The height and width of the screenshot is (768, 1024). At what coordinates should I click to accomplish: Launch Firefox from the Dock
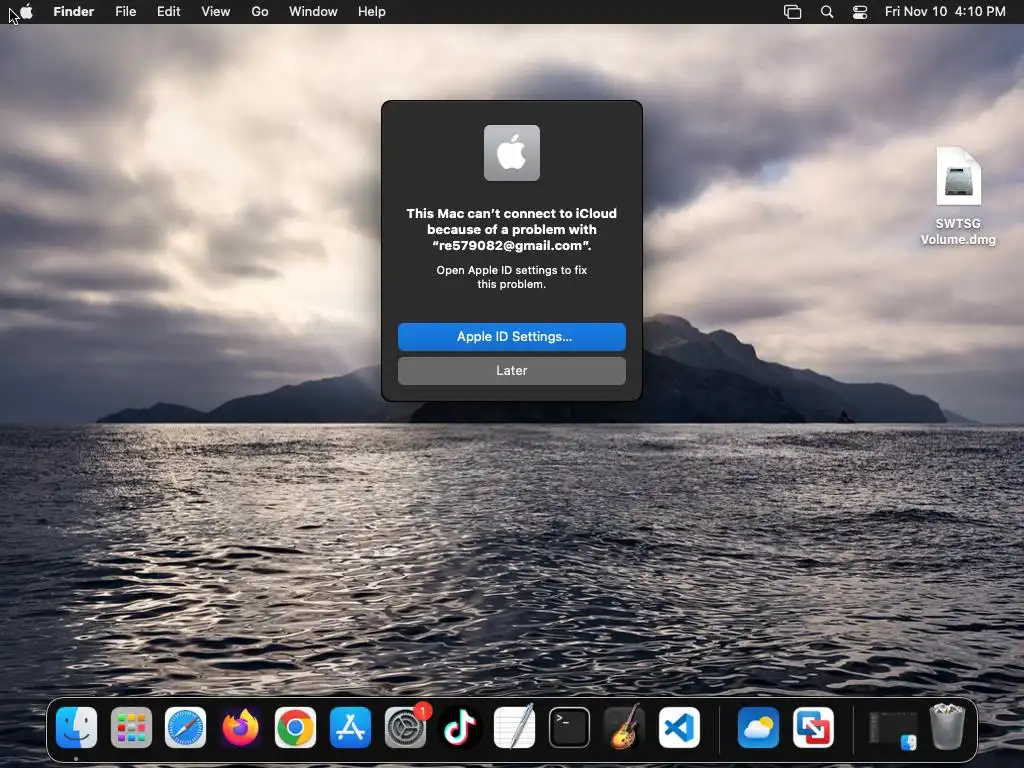(x=240, y=727)
